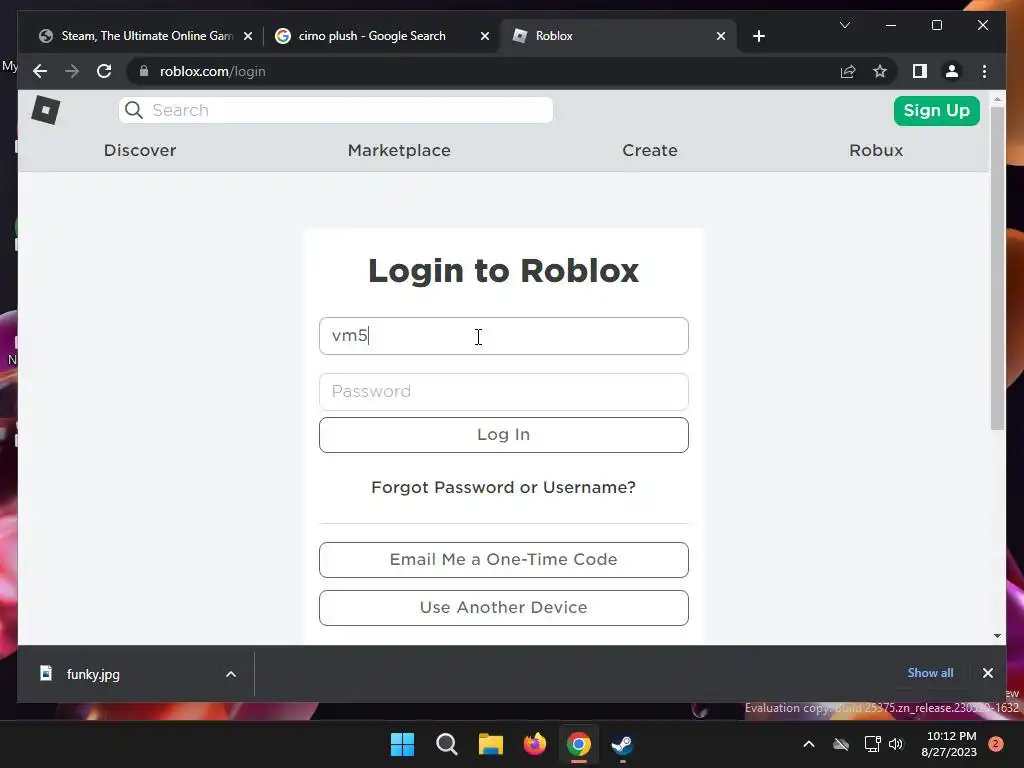Focus the username field containing vm5
The width and height of the screenshot is (1024, 768).
tap(504, 336)
